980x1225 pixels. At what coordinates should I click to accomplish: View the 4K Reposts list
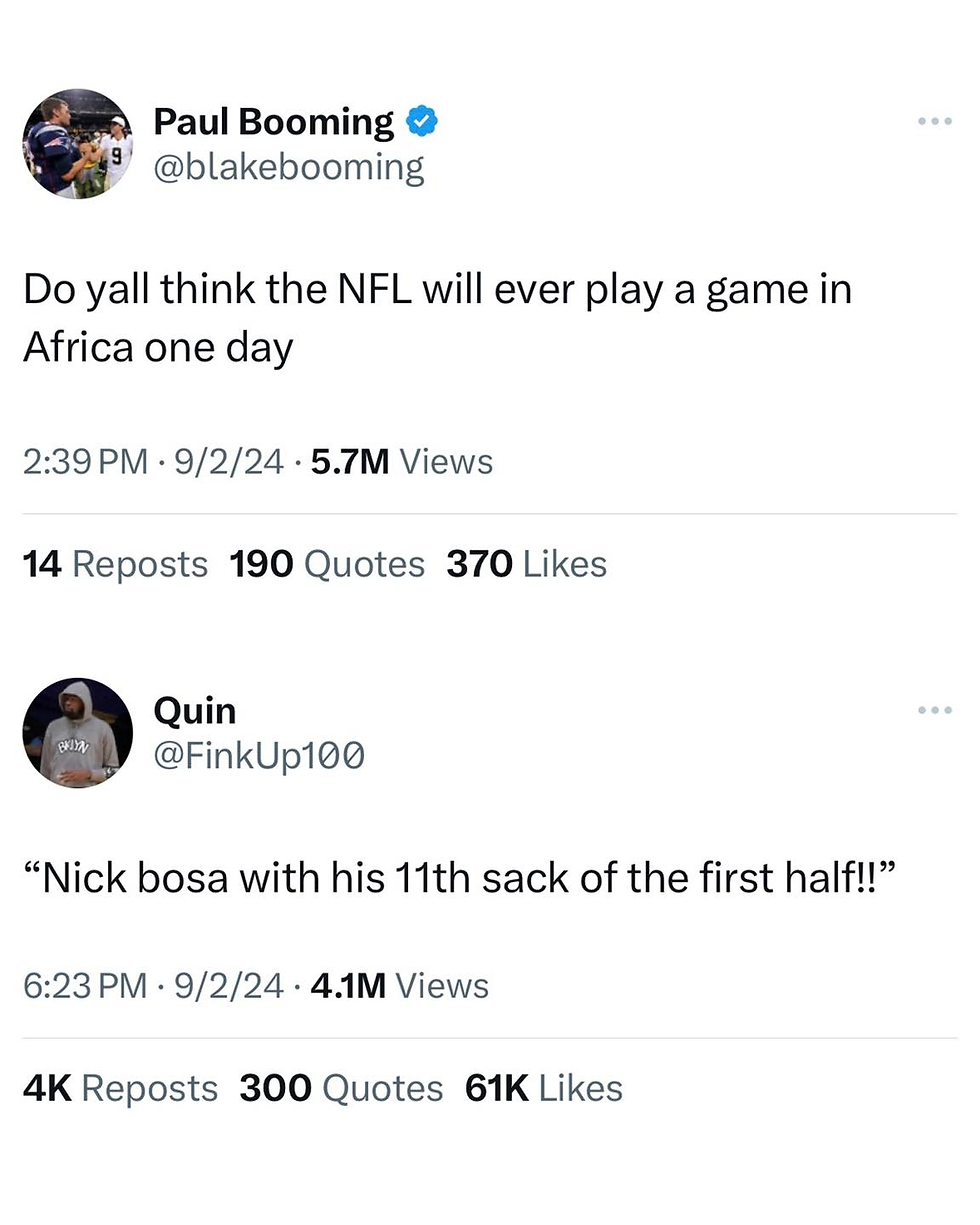tap(120, 1089)
